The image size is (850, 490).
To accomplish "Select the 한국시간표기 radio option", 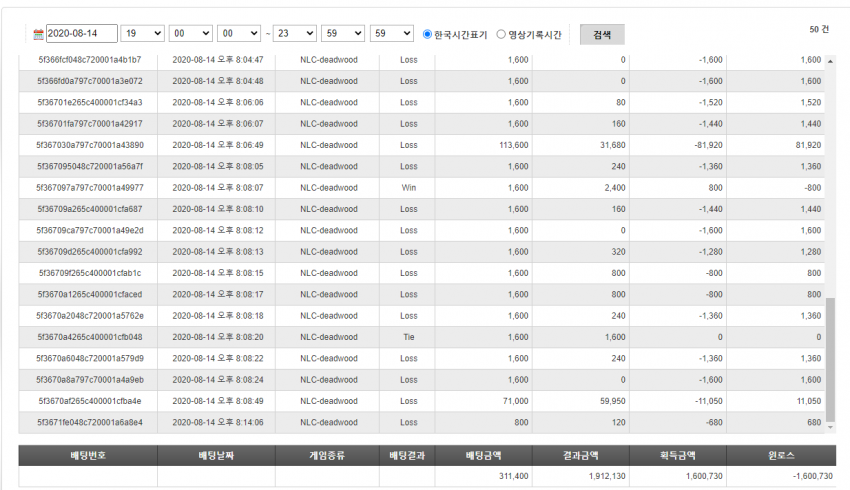I will pyautogui.click(x=427, y=34).
